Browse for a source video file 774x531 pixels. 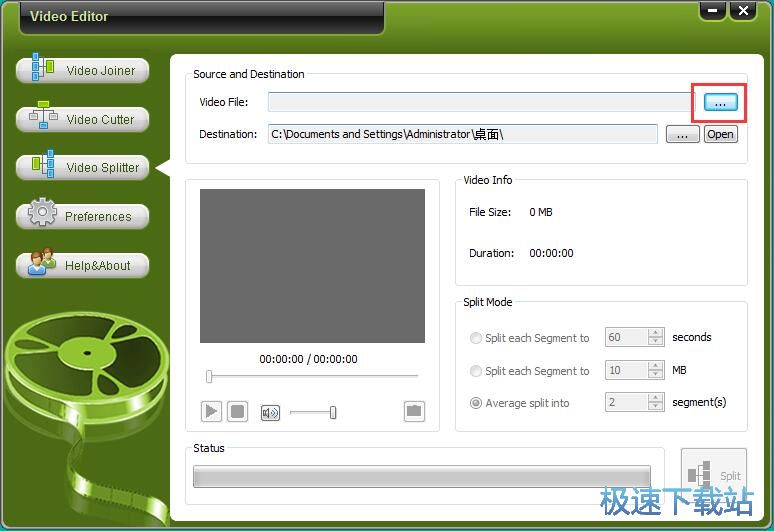[720, 102]
